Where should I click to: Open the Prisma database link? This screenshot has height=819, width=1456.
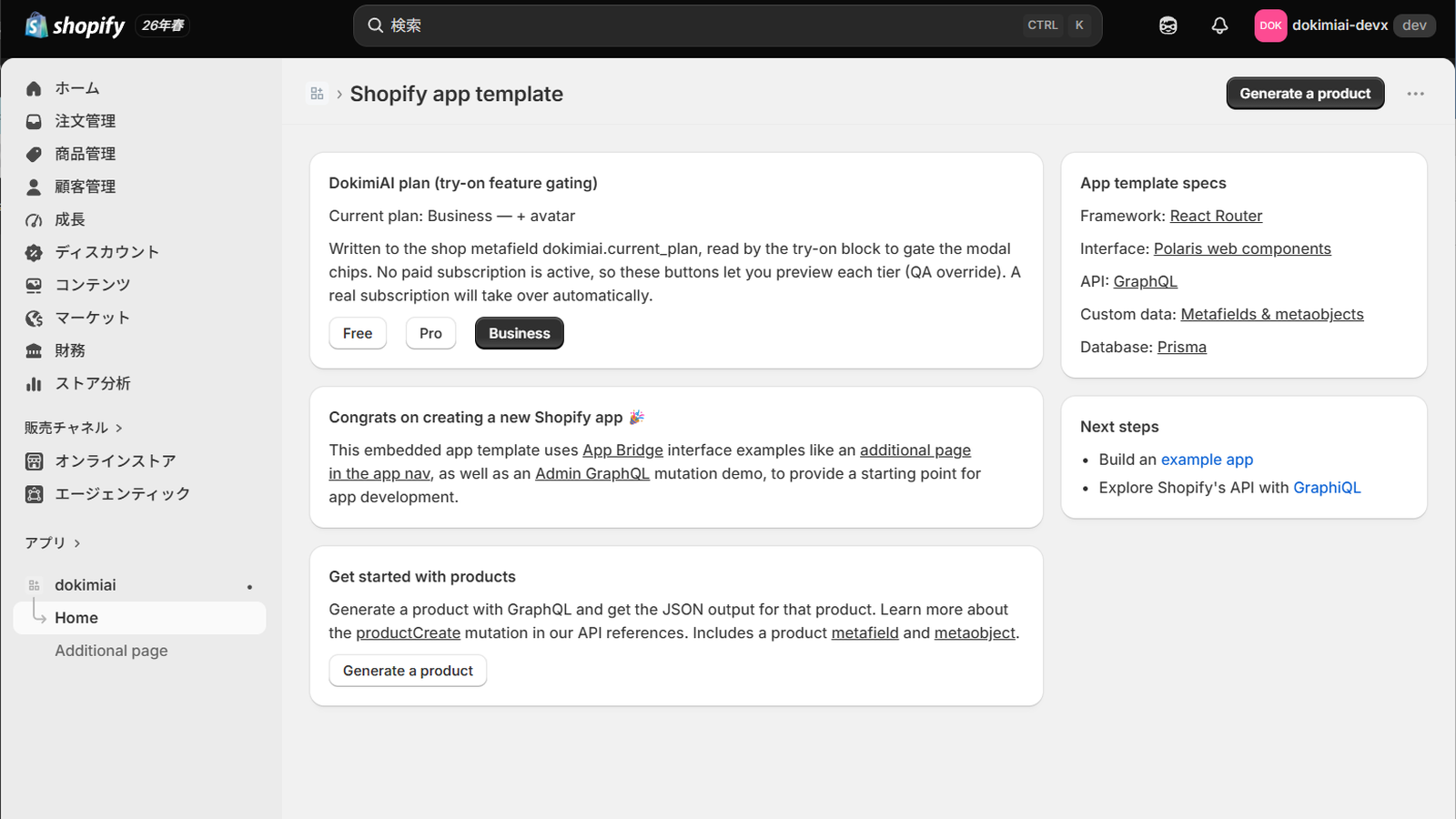pos(1182,347)
